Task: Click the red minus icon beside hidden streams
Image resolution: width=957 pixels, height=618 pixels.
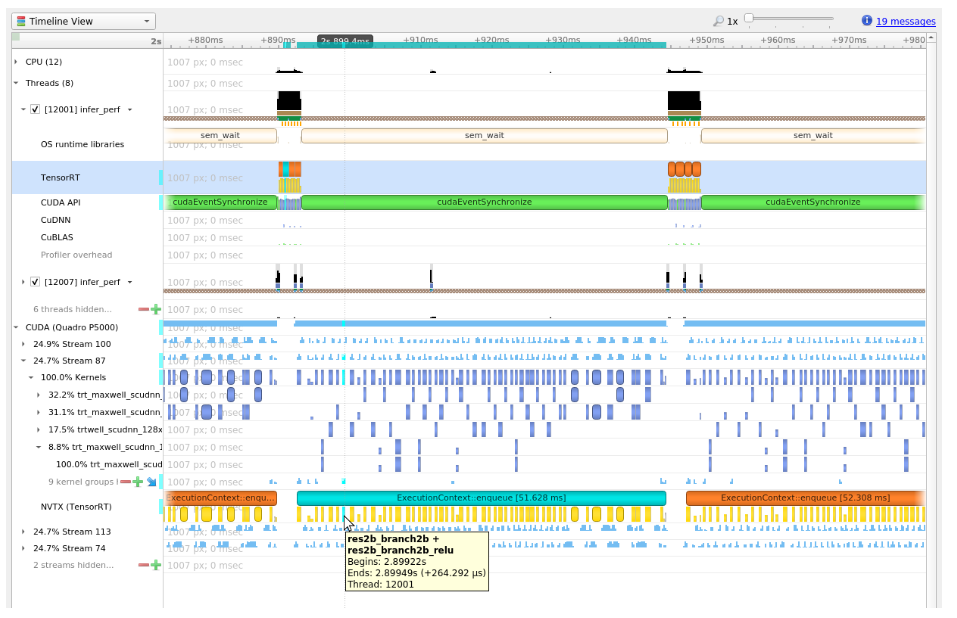Action: coord(143,565)
